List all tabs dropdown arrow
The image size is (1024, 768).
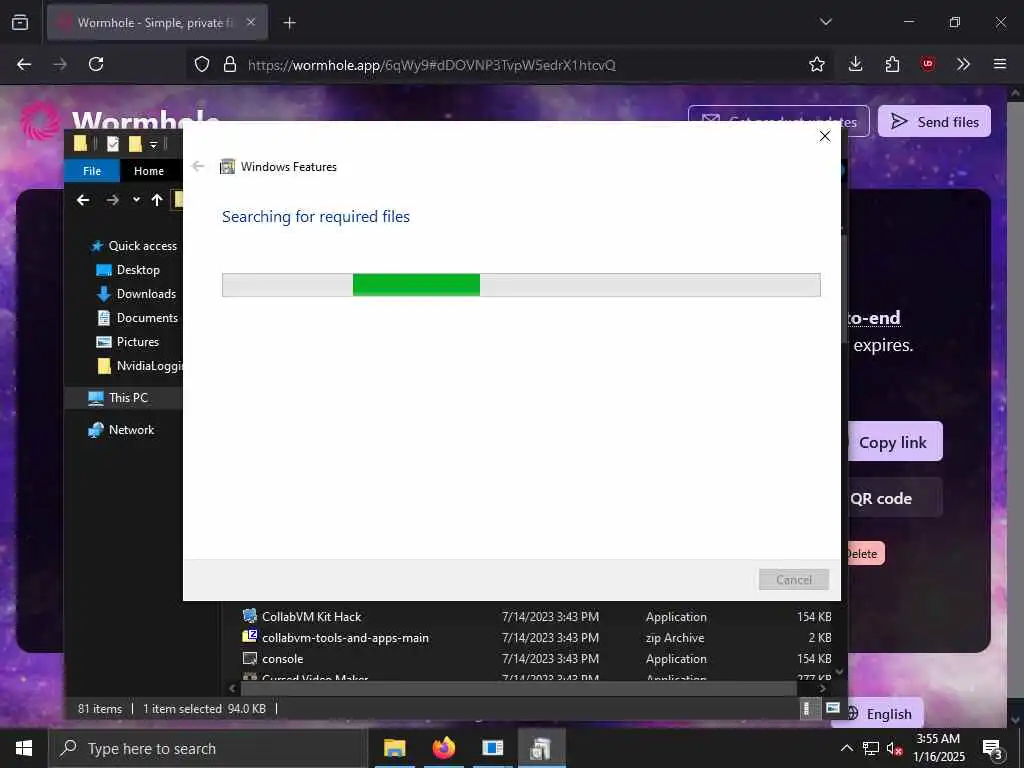tap(825, 22)
